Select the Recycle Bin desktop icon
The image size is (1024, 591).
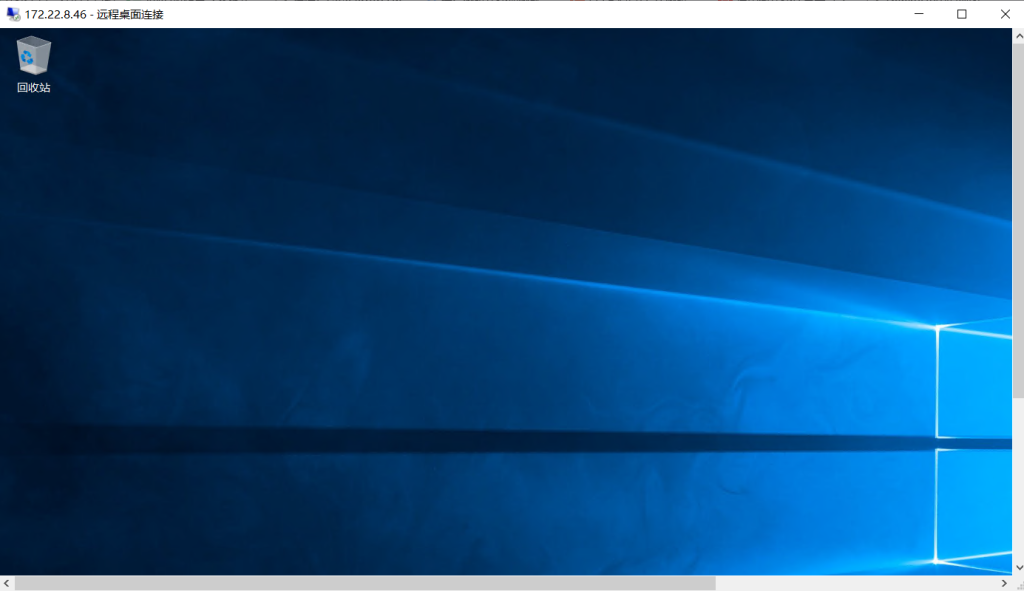pyautogui.click(x=33, y=56)
